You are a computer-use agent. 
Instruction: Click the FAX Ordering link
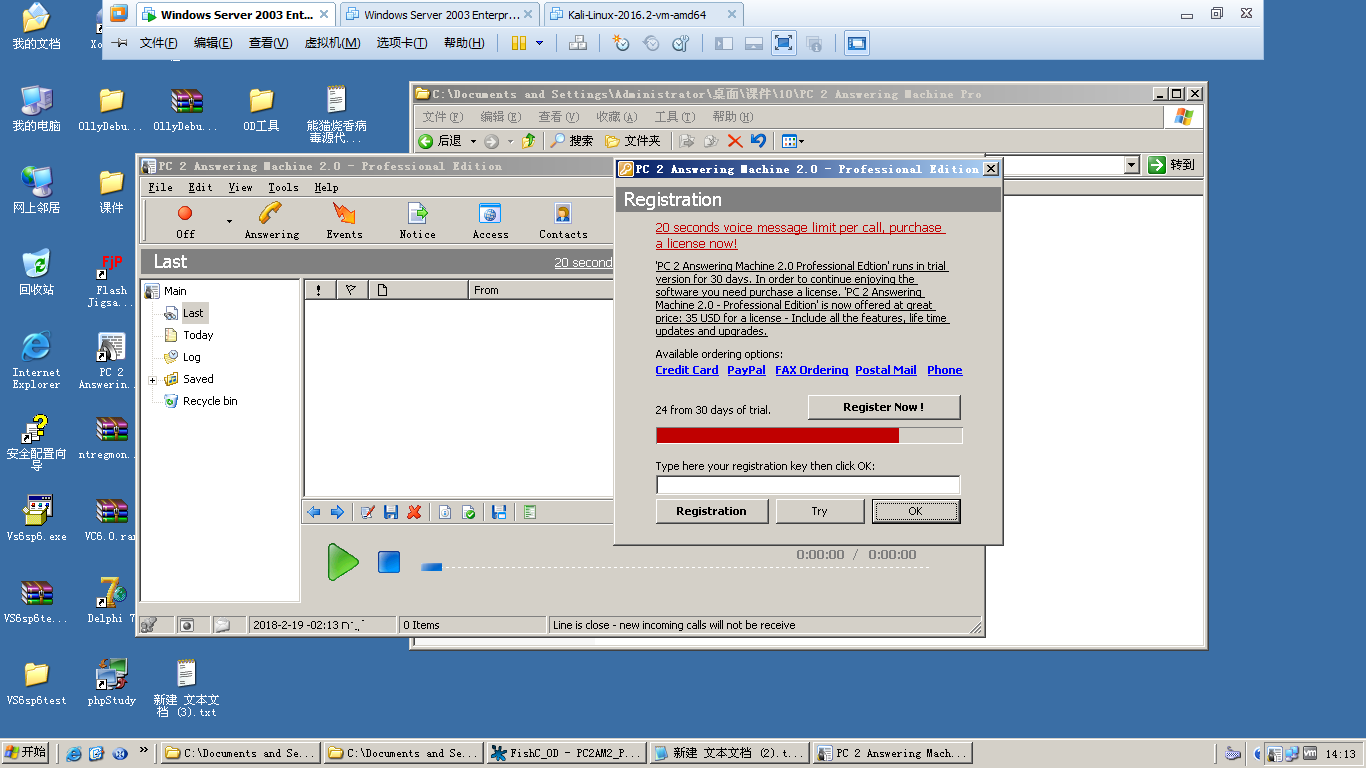[811, 370]
